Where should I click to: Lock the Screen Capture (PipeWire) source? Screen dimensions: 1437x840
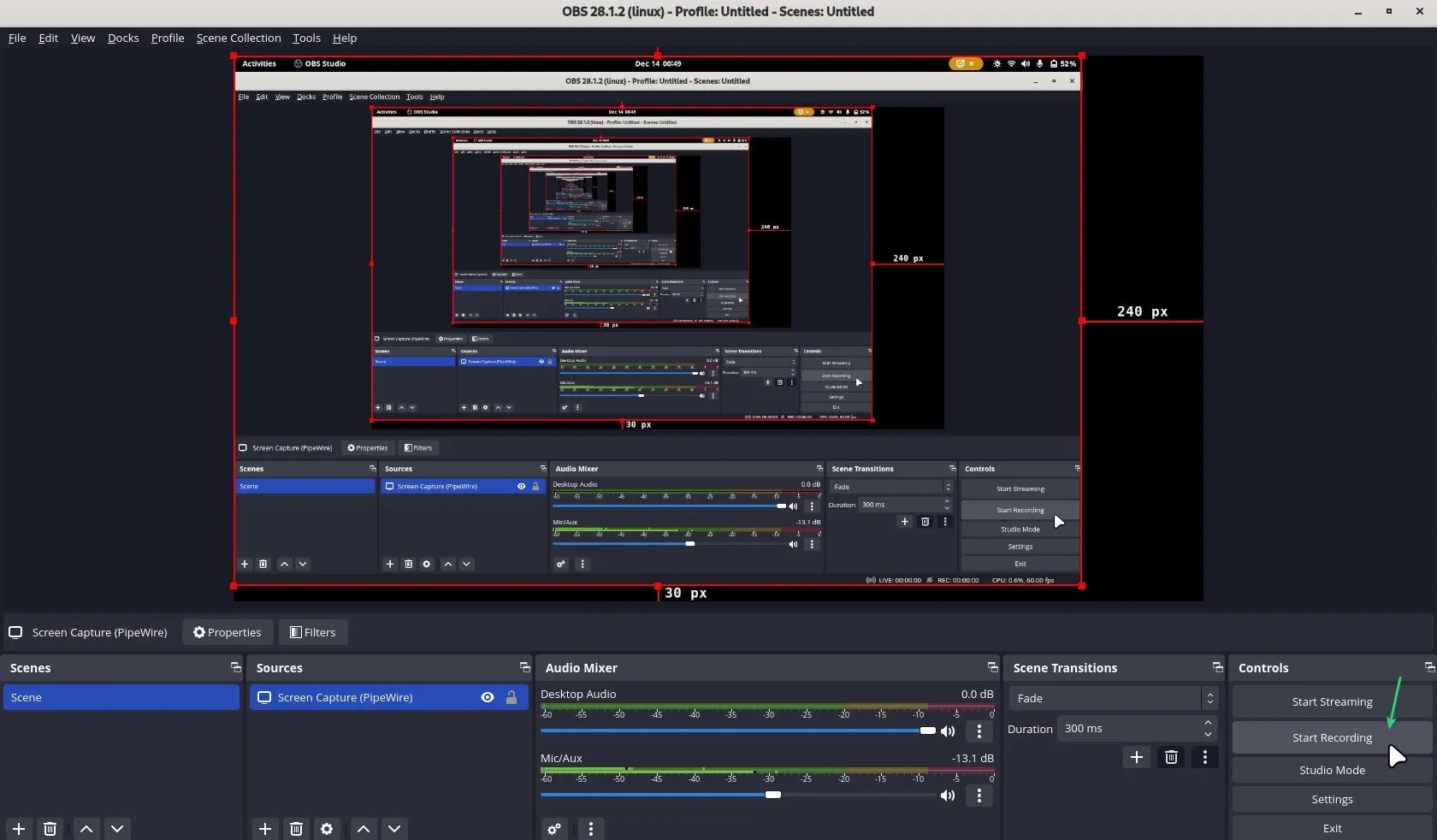click(x=512, y=697)
